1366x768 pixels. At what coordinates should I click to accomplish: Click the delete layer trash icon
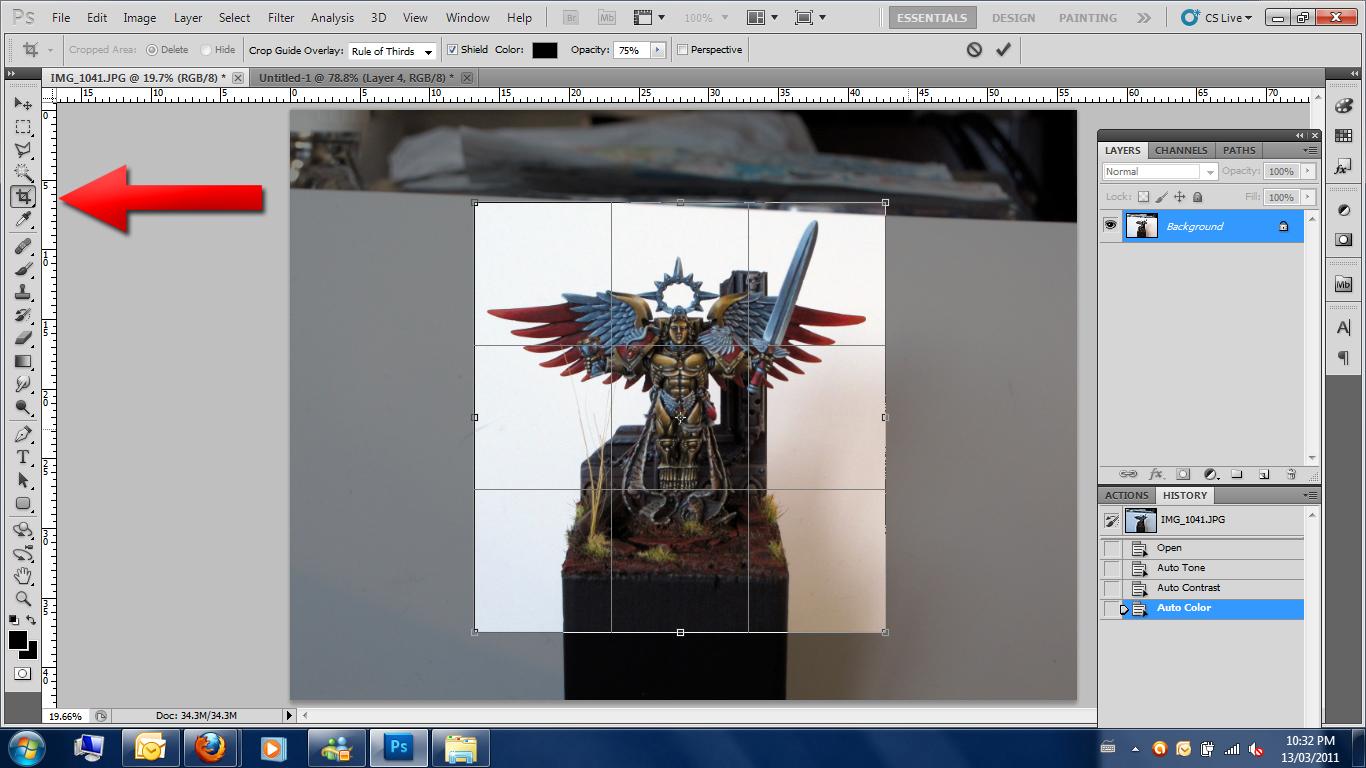coord(1291,474)
